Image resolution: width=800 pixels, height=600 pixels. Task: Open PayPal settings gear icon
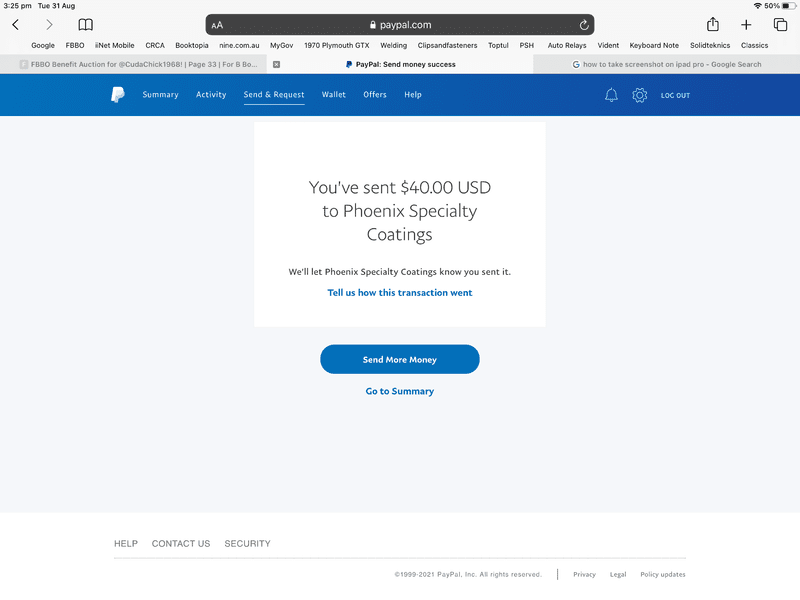tap(640, 95)
